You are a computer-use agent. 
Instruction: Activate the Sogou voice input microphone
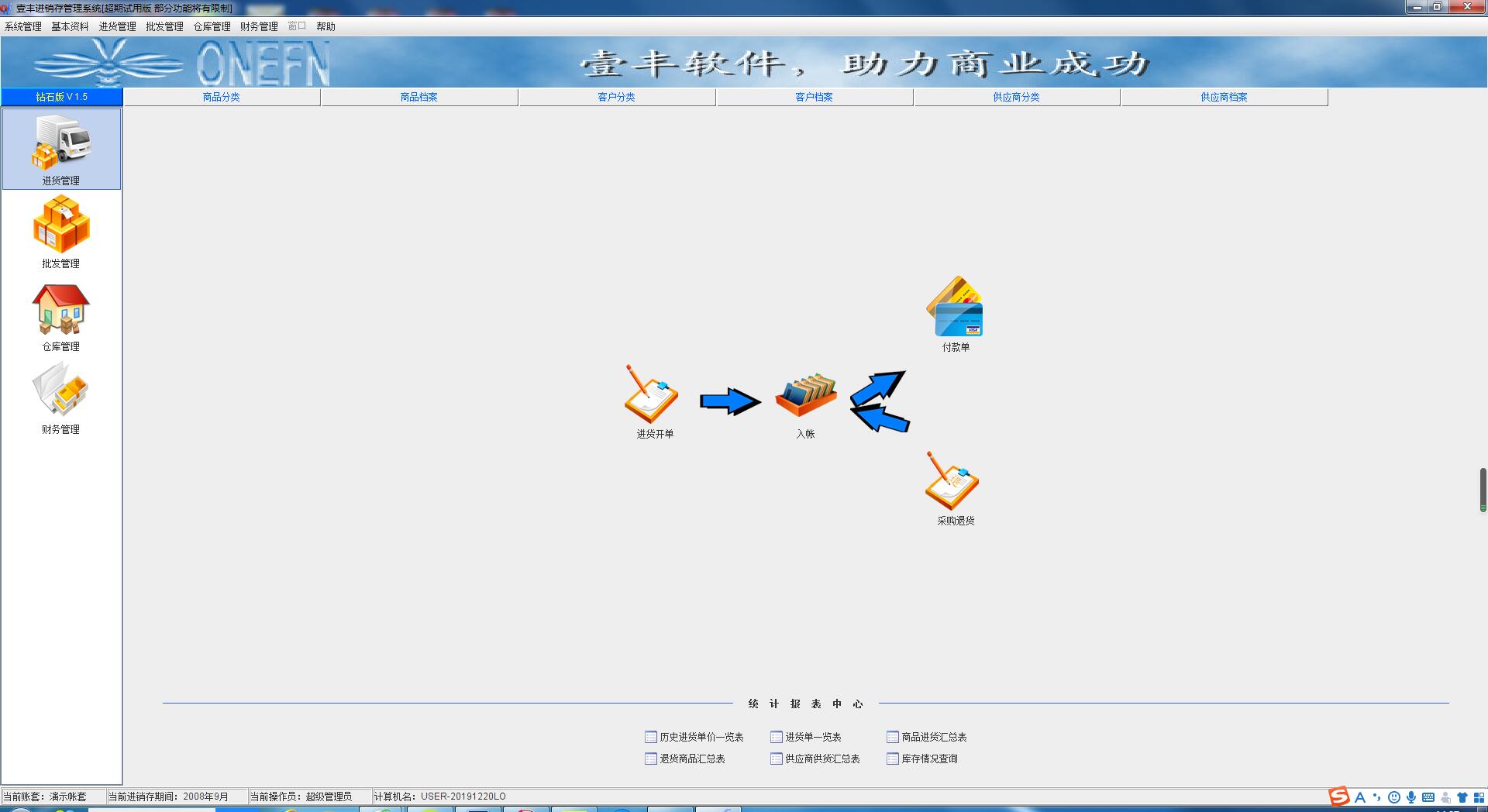1411,797
